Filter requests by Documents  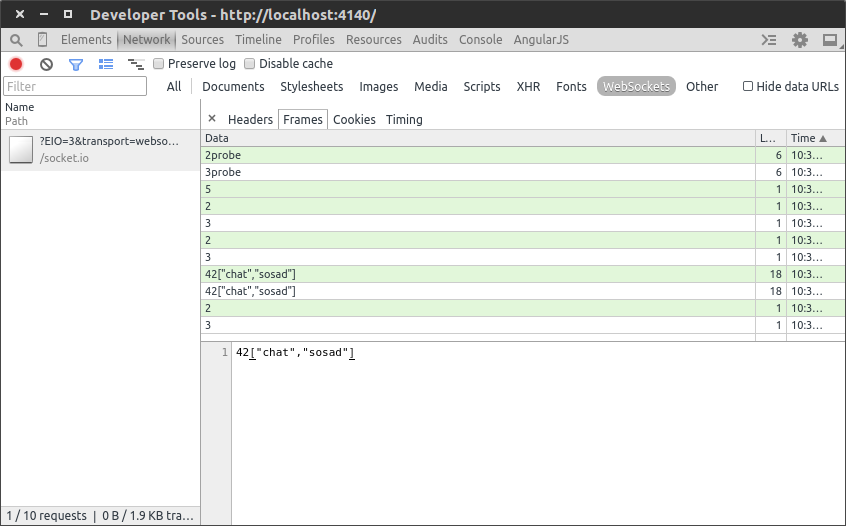click(x=233, y=86)
